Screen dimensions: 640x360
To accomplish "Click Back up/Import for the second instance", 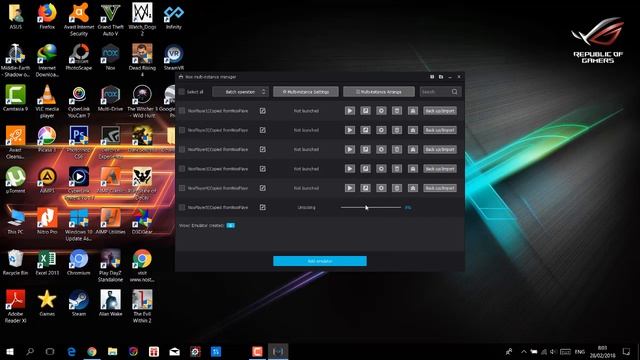I will click(x=440, y=130).
